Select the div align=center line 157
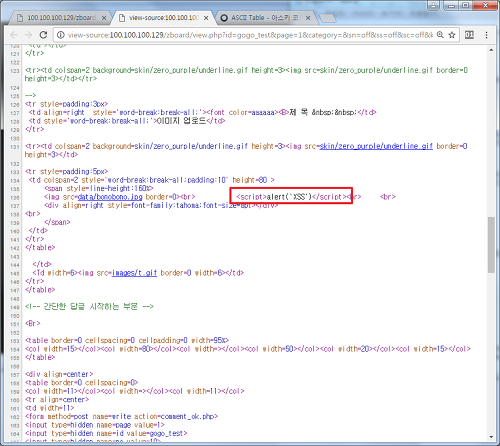Viewport: 500px width, 446px height. (59, 374)
